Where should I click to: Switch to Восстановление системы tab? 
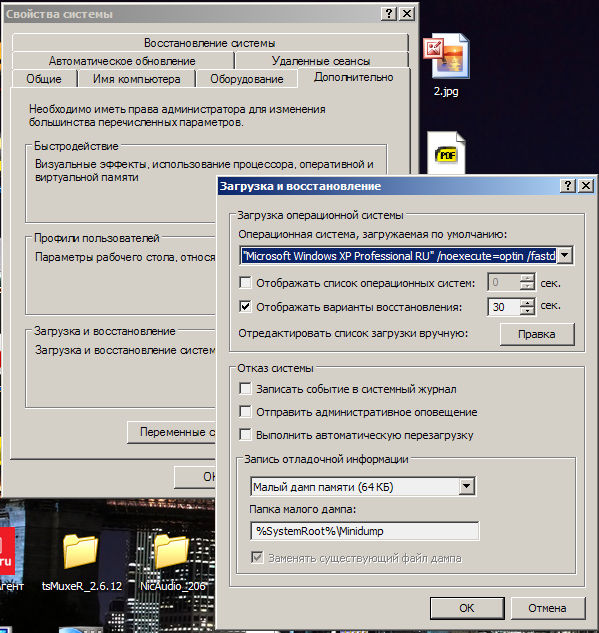[x=210, y=43]
